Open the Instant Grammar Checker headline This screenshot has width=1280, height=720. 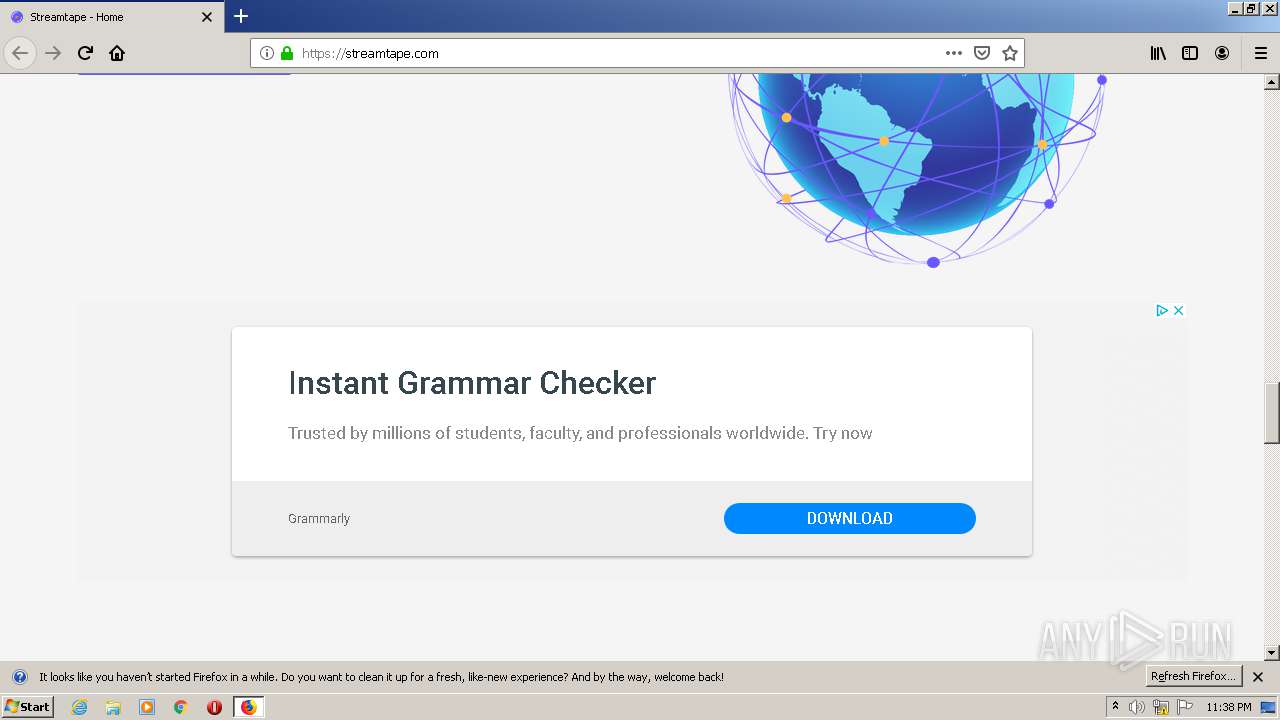tap(472, 383)
